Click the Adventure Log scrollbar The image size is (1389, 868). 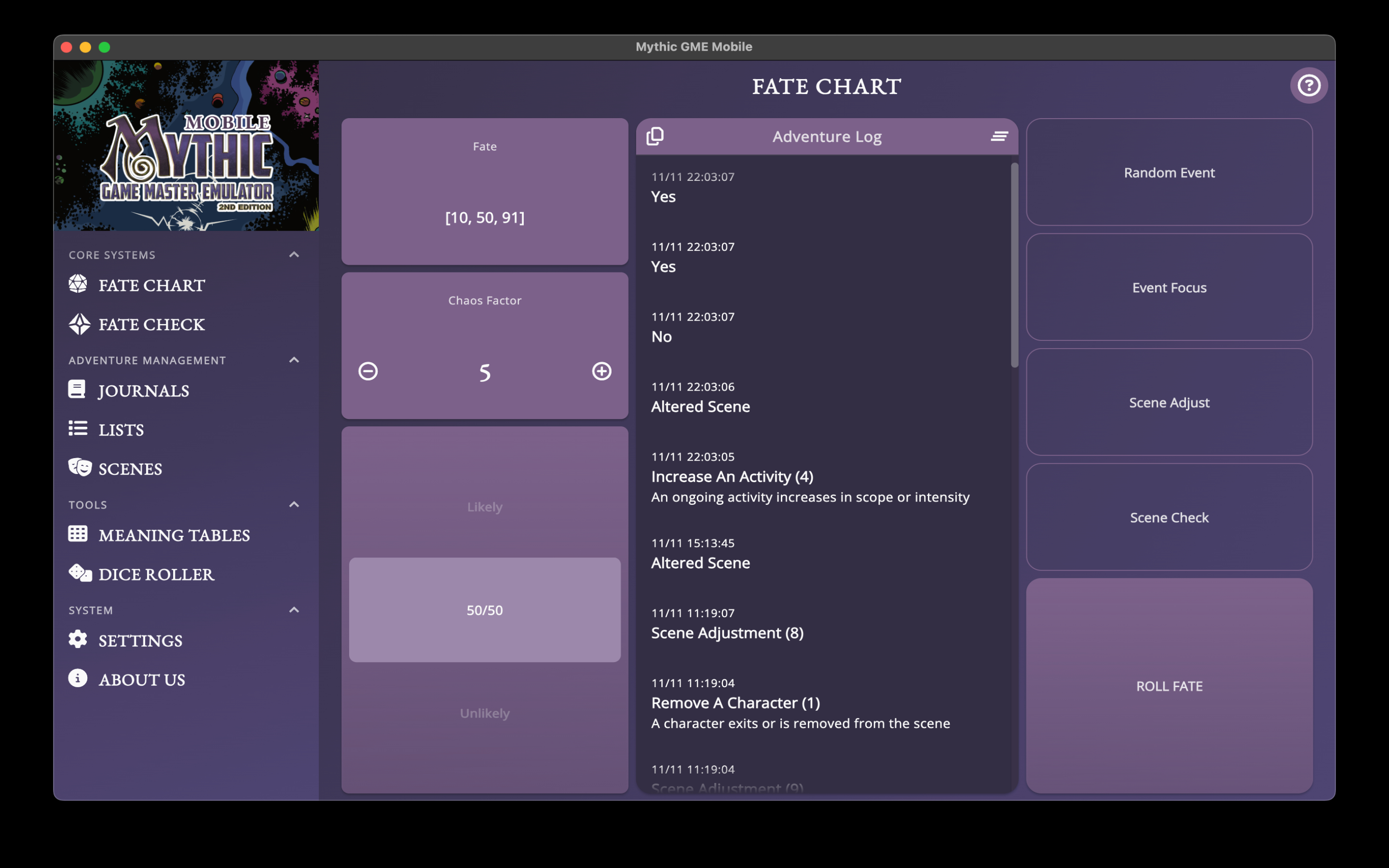coord(1014,265)
